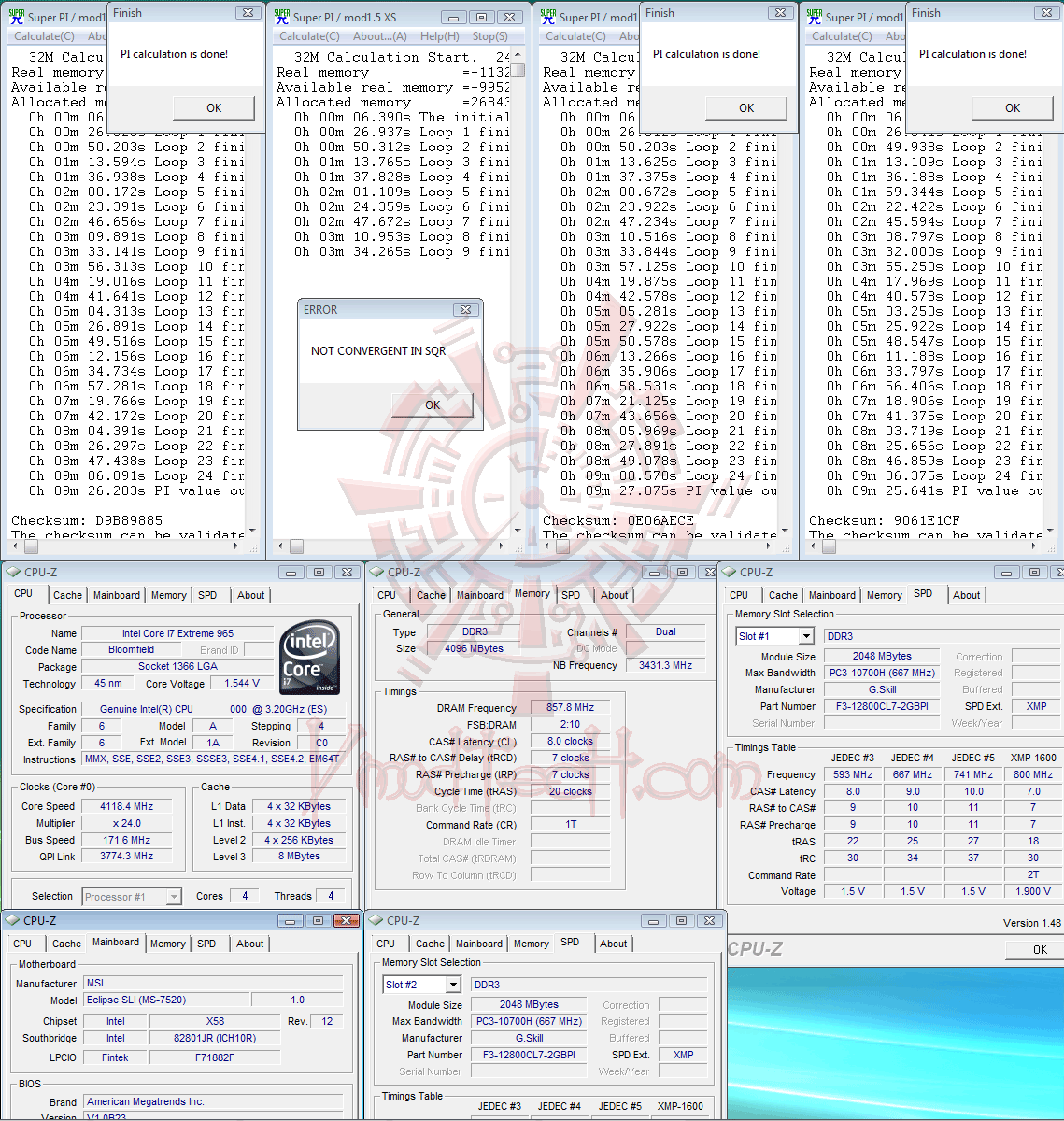Click LPCIO value 'F71882F'

(x=215, y=1057)
